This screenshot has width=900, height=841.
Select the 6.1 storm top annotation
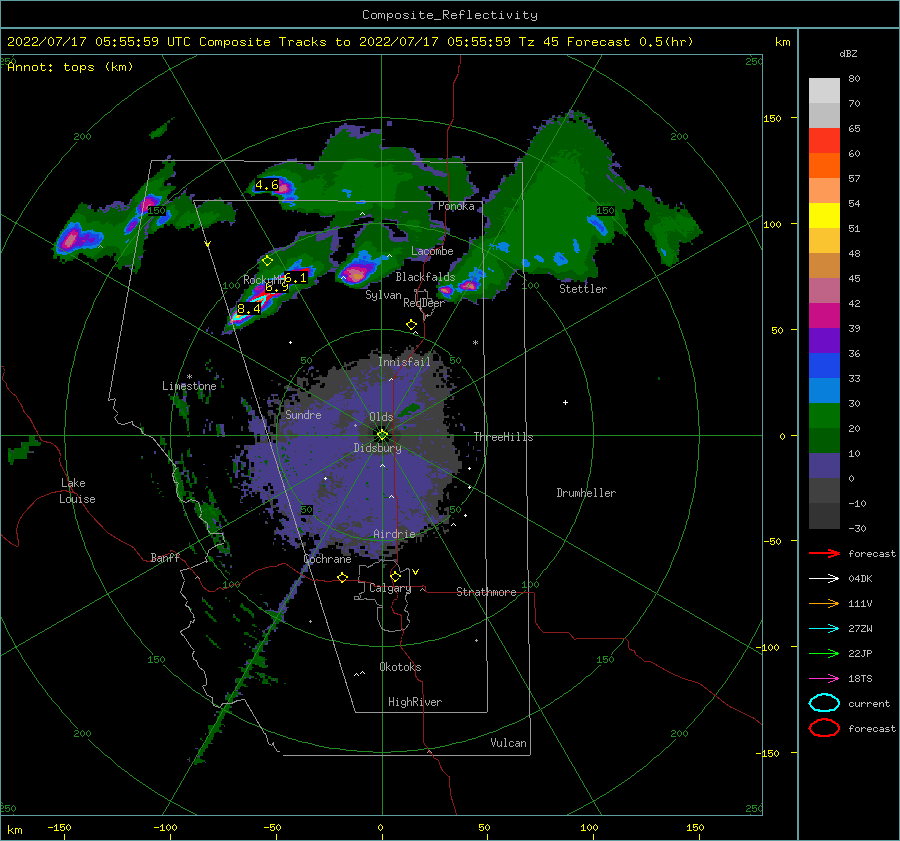click(296, 278)
